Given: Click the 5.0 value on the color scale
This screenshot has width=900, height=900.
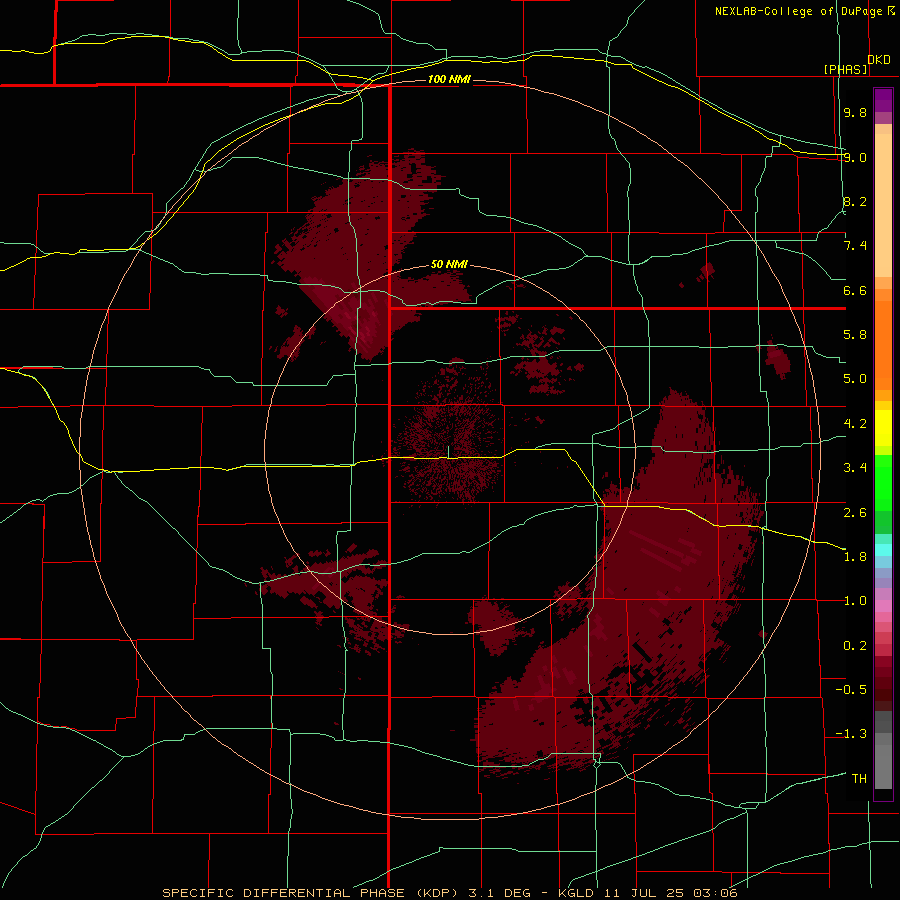Looking at the screenshot, I should [855, 379].
